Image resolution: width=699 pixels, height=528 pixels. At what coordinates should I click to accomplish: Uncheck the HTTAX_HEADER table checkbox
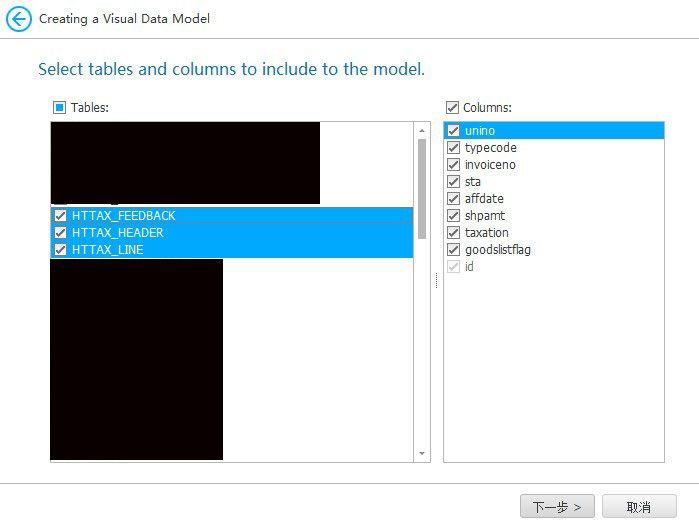coord(60,233)
